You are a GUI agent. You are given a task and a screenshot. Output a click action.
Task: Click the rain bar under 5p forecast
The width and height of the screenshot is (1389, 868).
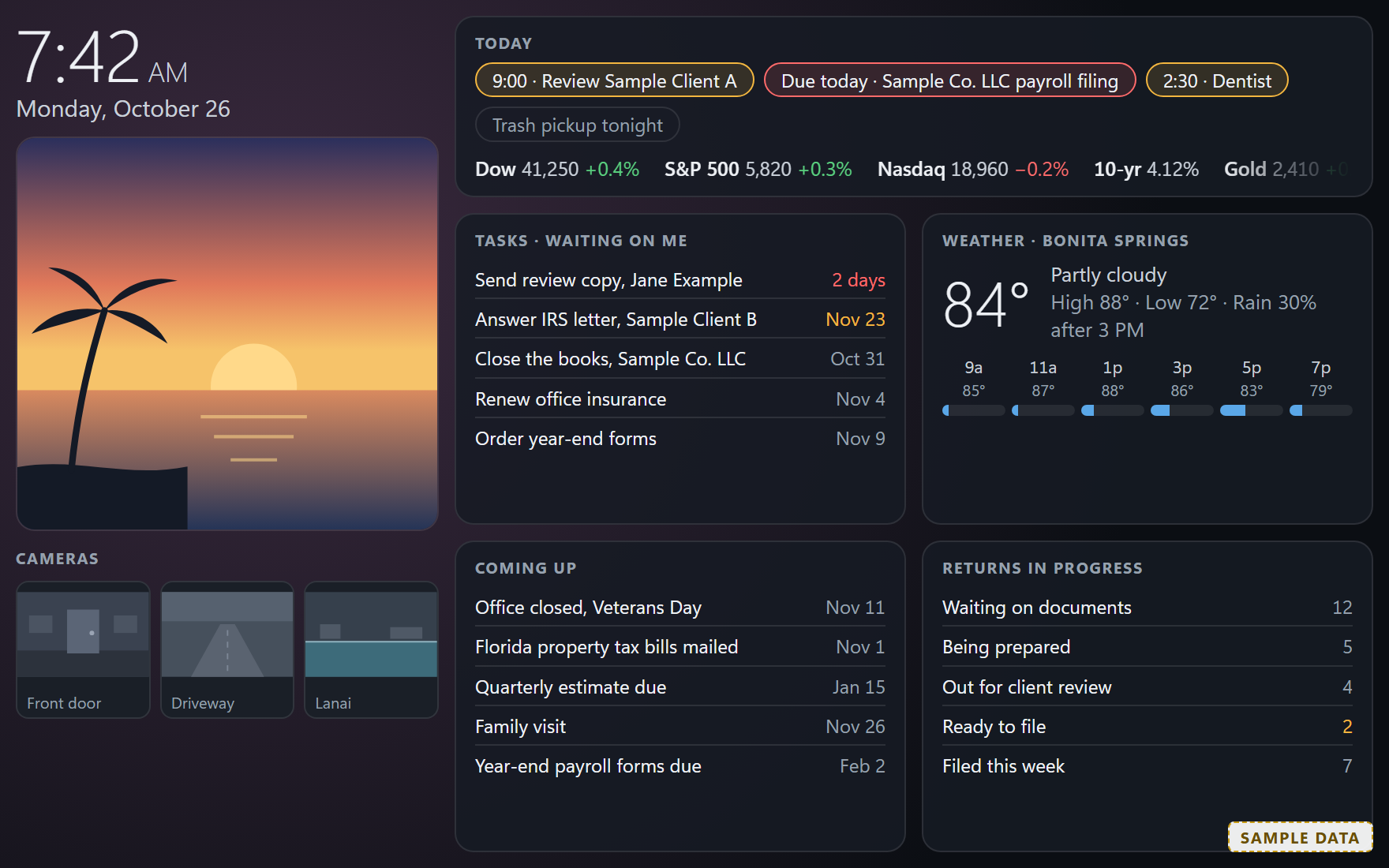click(x=1252, y=410)
